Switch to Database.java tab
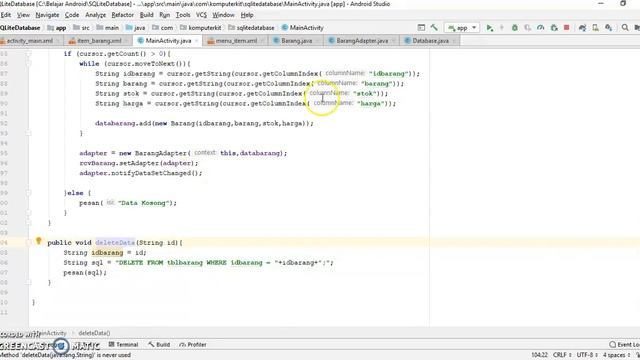Screen dimensions: 640x360 click(430, 41)
